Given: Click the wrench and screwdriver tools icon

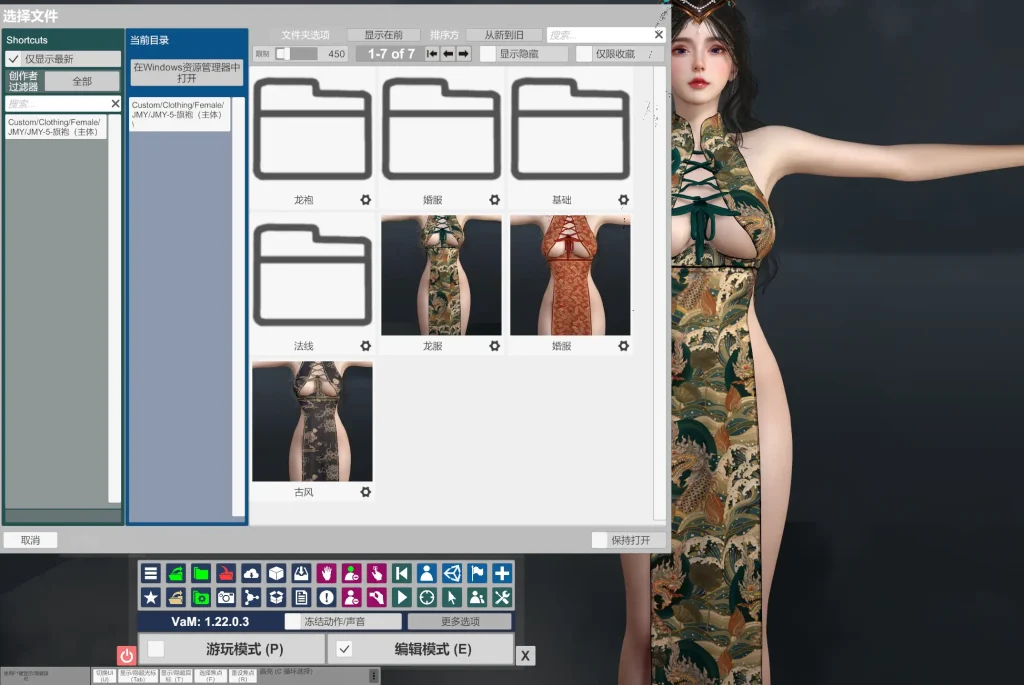Looking at the screenshot, I should point(502,597).
